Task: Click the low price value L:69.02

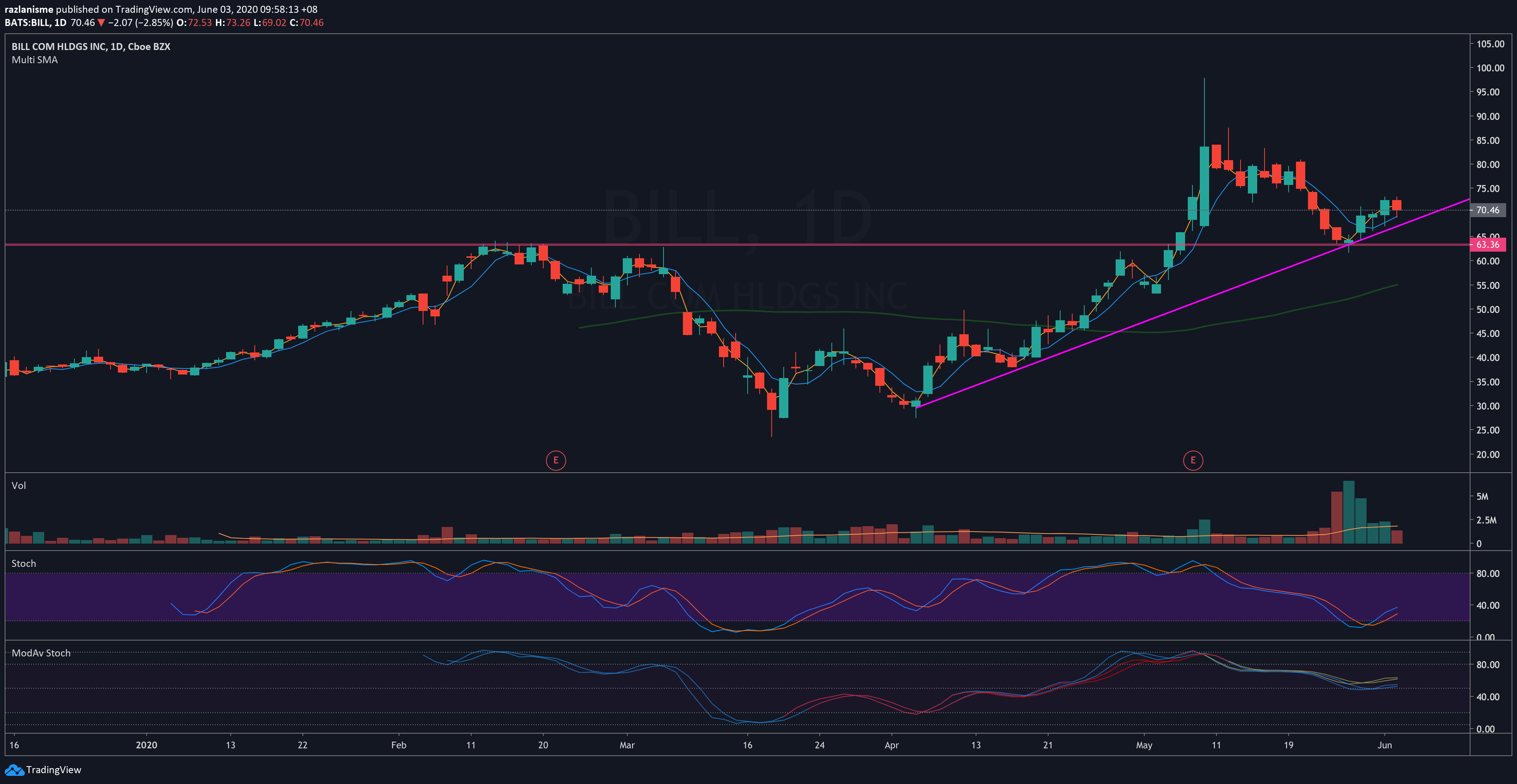Action: pos(270,23)
